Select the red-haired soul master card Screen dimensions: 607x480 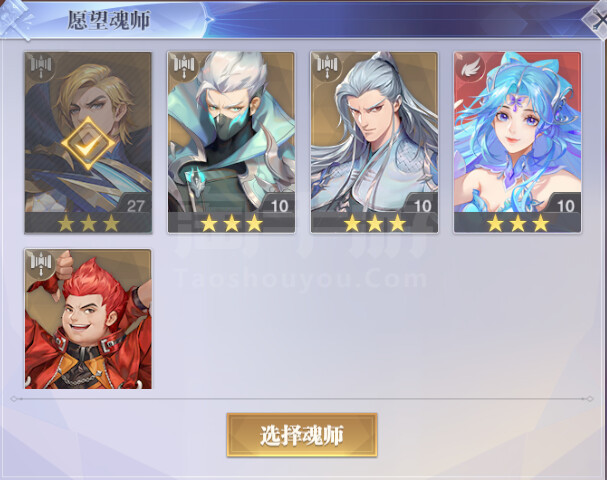click(x=88, y=319)
